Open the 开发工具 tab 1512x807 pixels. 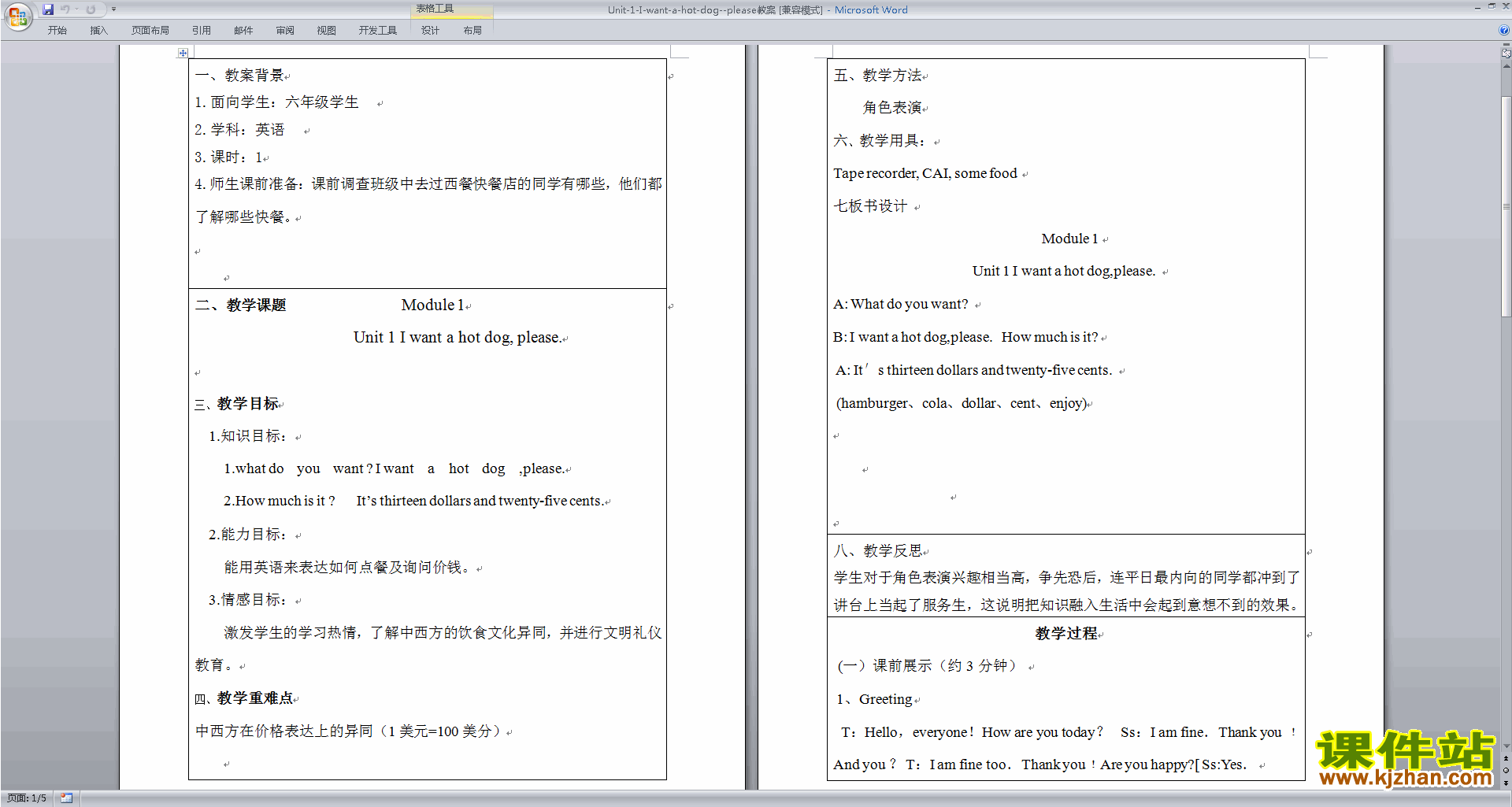coord(377,30)
